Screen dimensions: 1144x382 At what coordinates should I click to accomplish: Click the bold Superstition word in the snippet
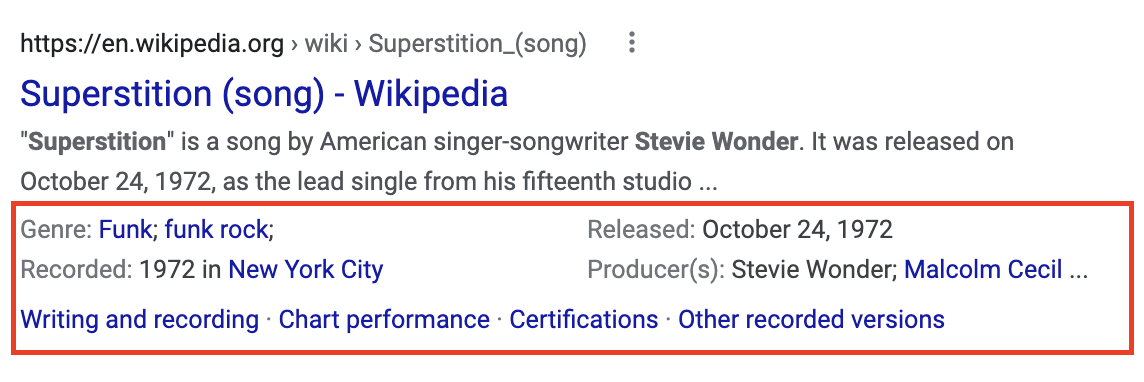97,141
